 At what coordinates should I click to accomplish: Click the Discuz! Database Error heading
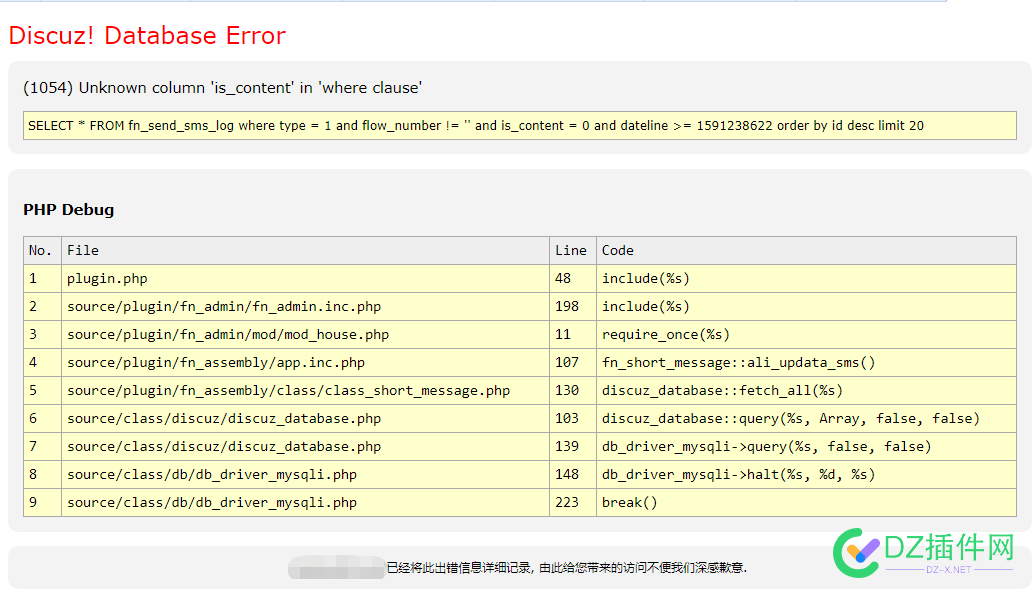(147, 36)
